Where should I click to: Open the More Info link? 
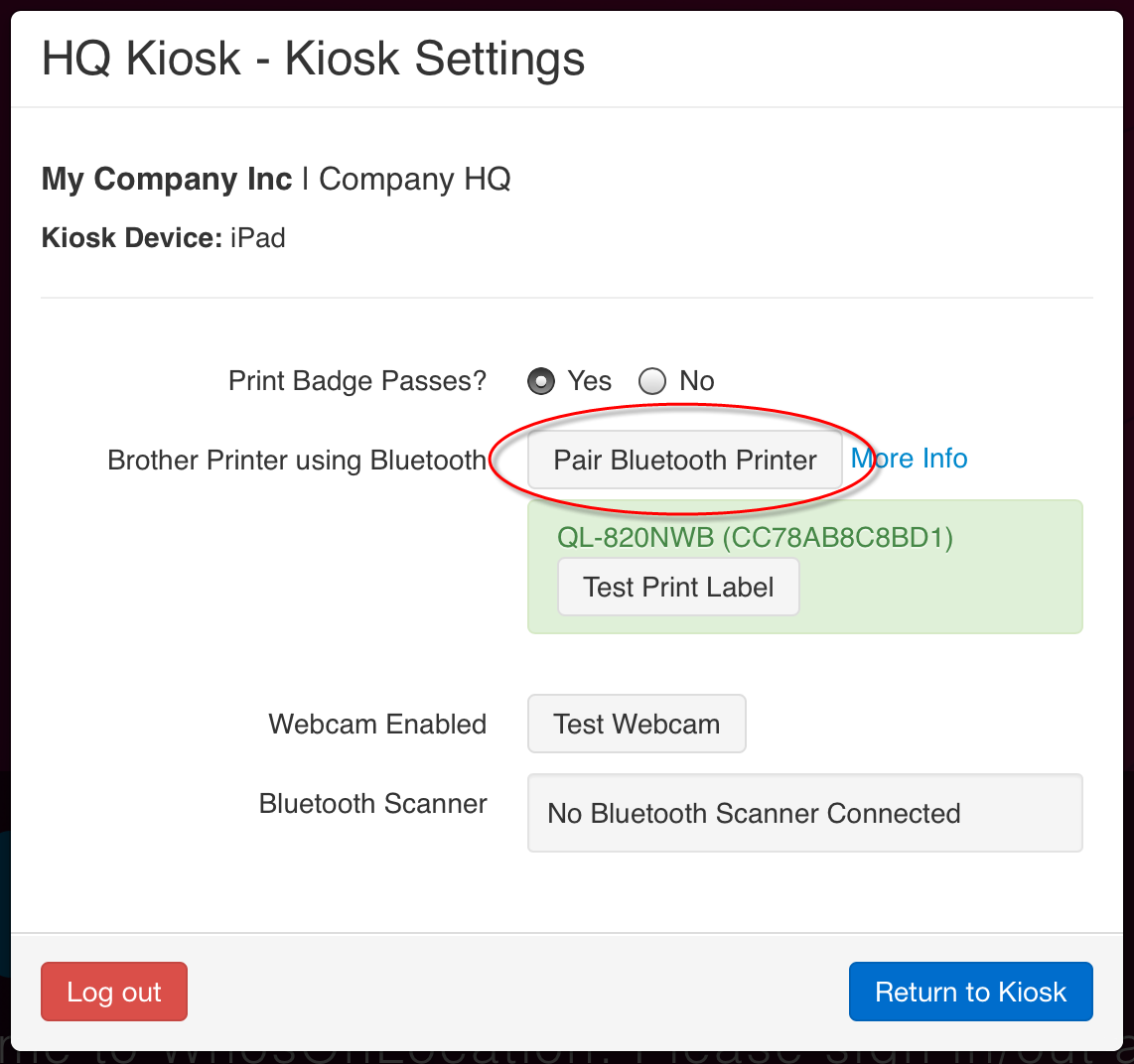coord(909,459)
